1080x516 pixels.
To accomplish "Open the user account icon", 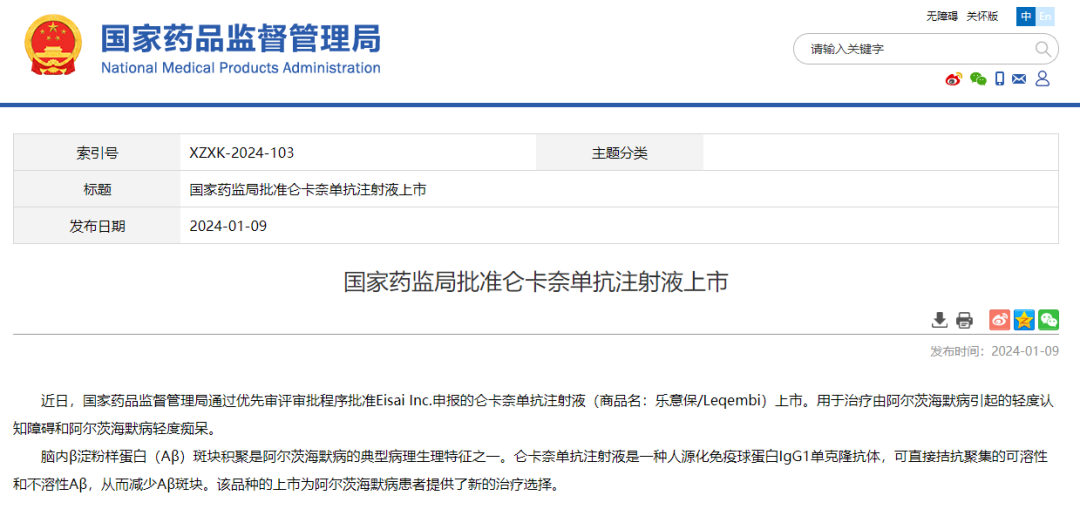I will tap(1042, 79).
